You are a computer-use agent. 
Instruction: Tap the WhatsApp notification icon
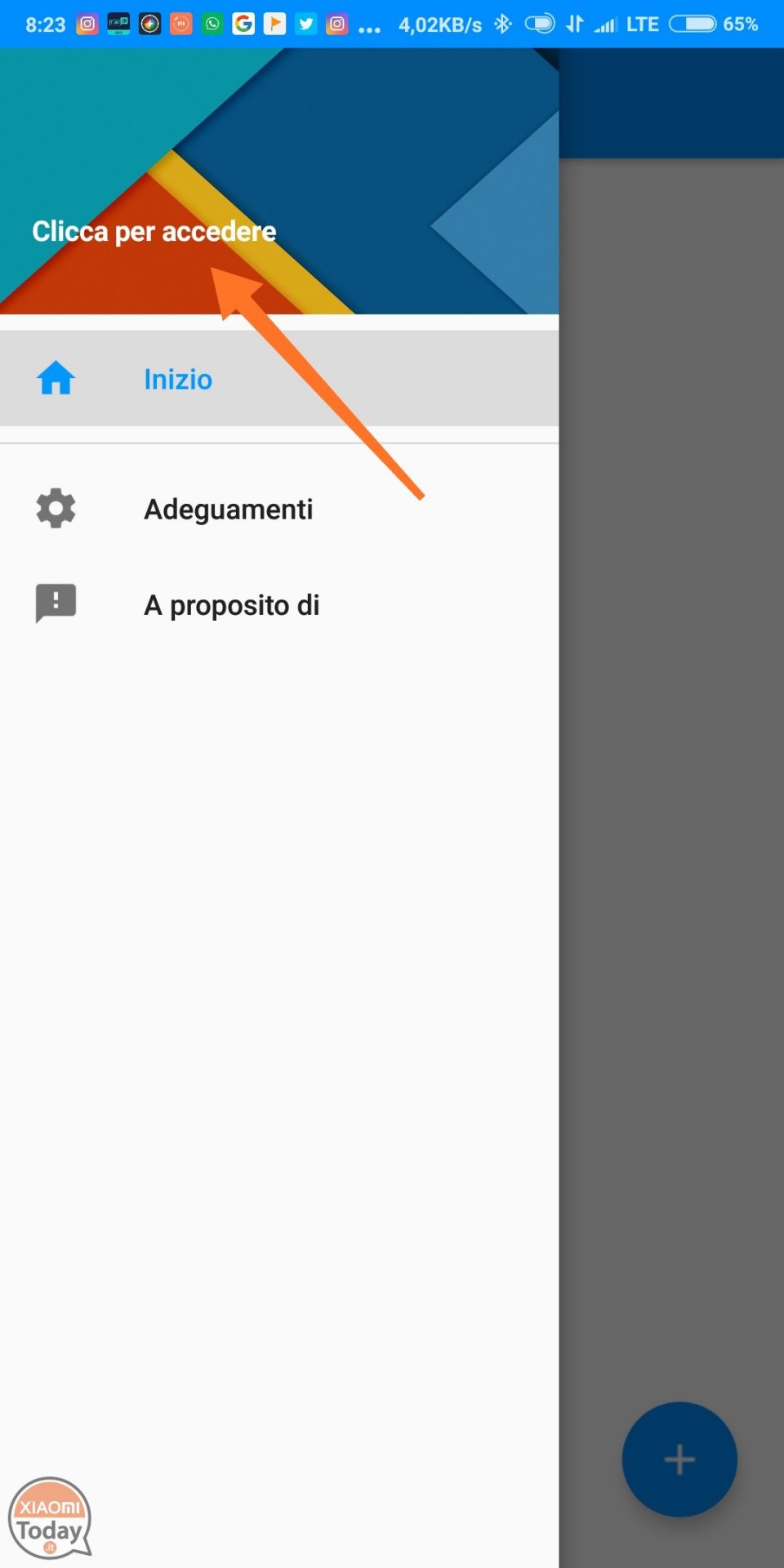pyautogui.click(x=212, y=24)
